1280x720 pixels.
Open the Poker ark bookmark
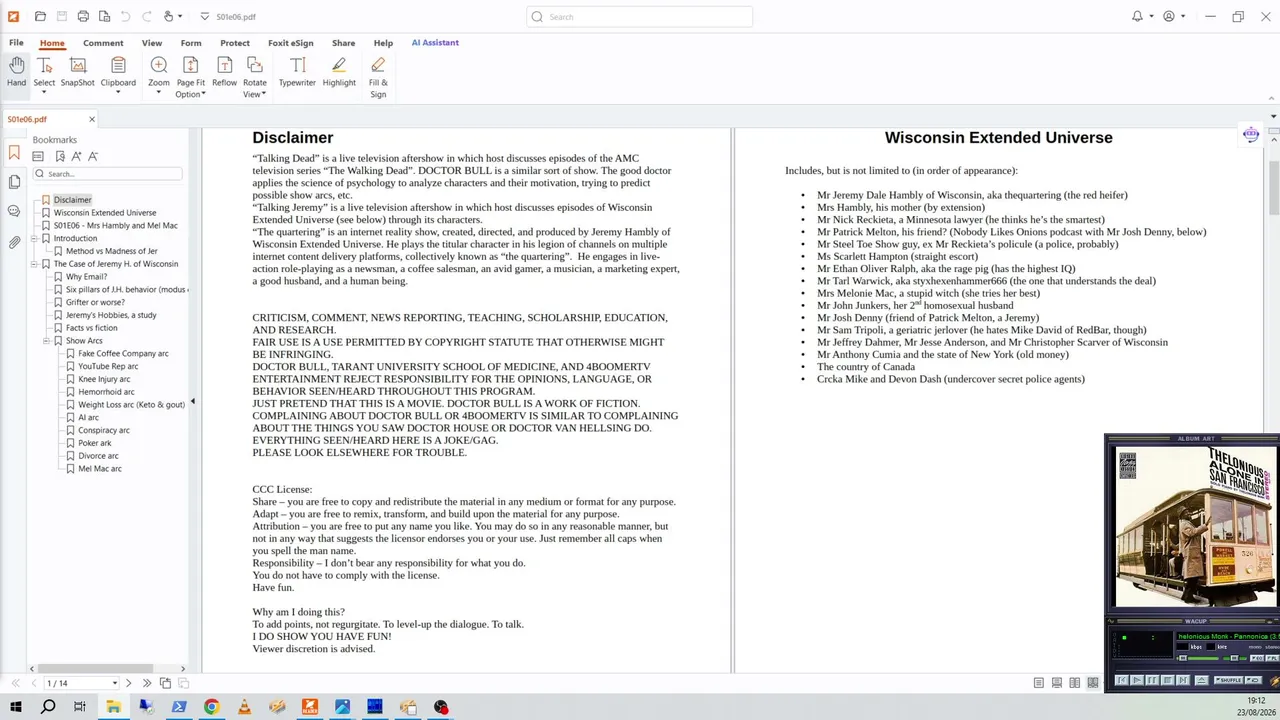[95, 443]
